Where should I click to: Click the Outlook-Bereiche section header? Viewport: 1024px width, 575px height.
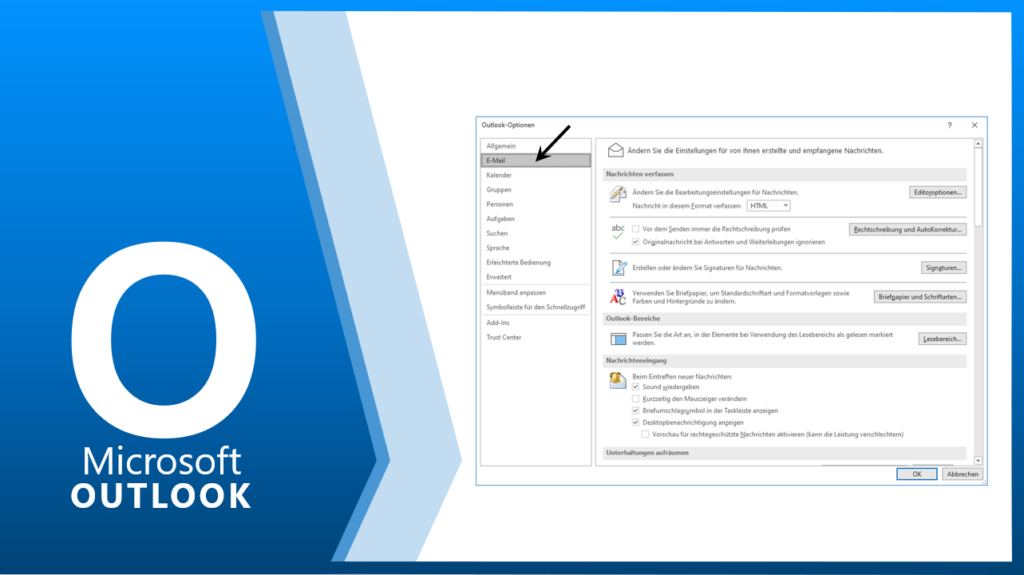point(784,319)
